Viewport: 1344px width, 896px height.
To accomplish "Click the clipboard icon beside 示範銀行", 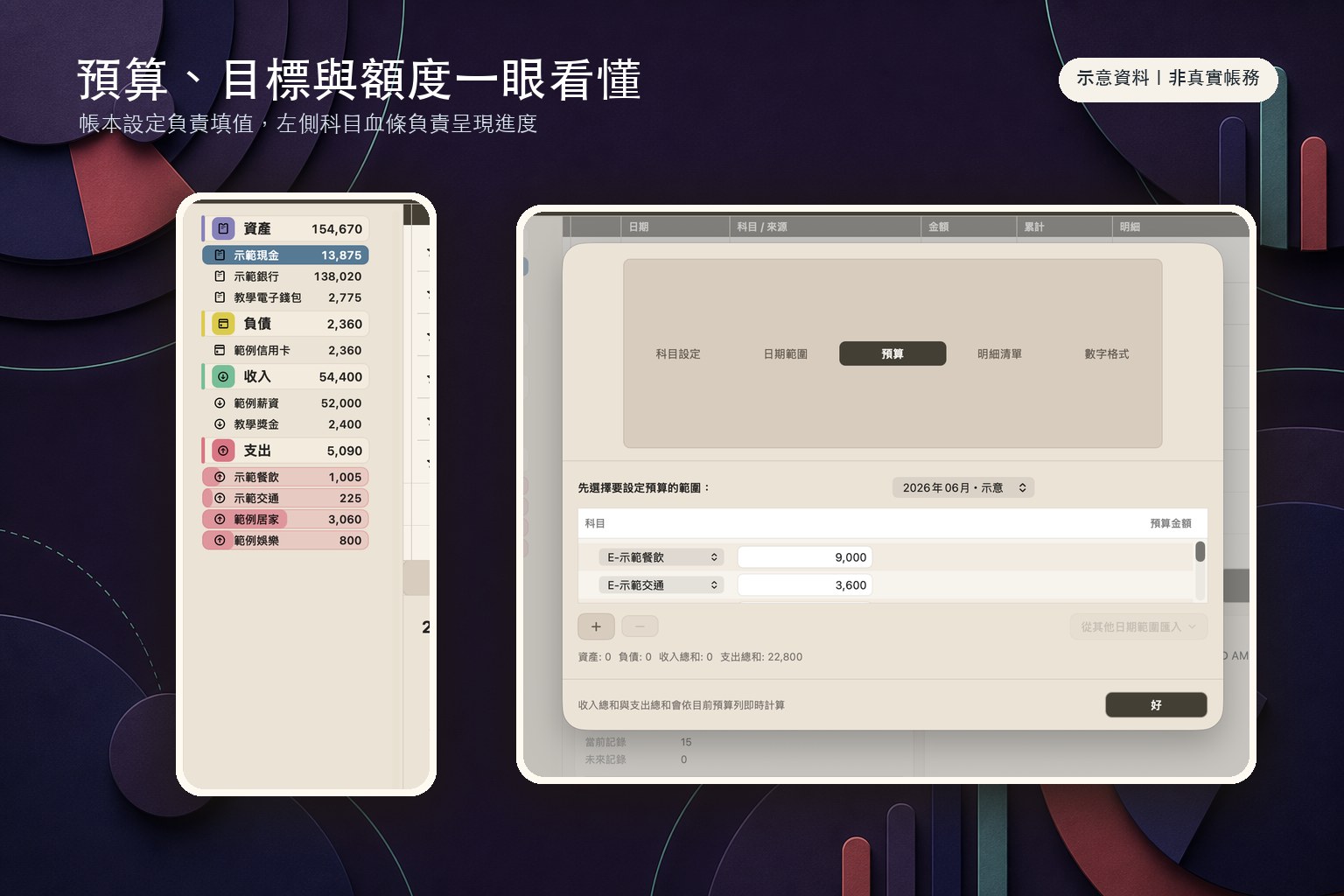I will pos(220,276).
